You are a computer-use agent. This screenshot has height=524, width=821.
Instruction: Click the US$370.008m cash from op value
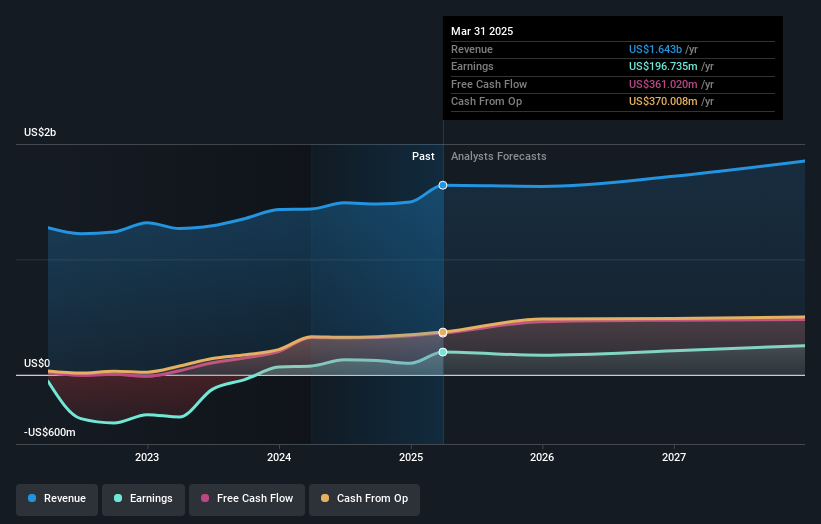click(663, 102)
